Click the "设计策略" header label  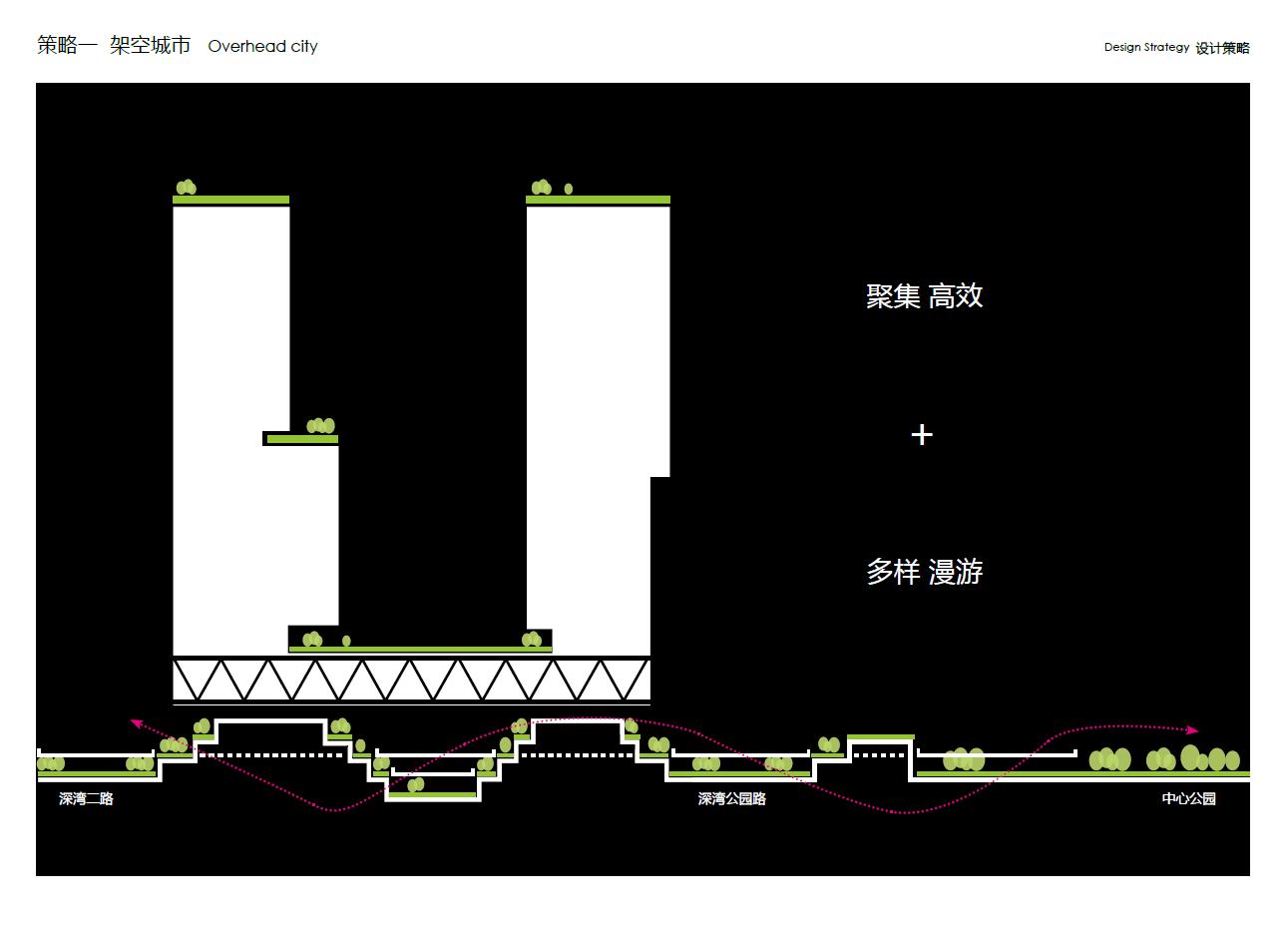click(1222, 48)
